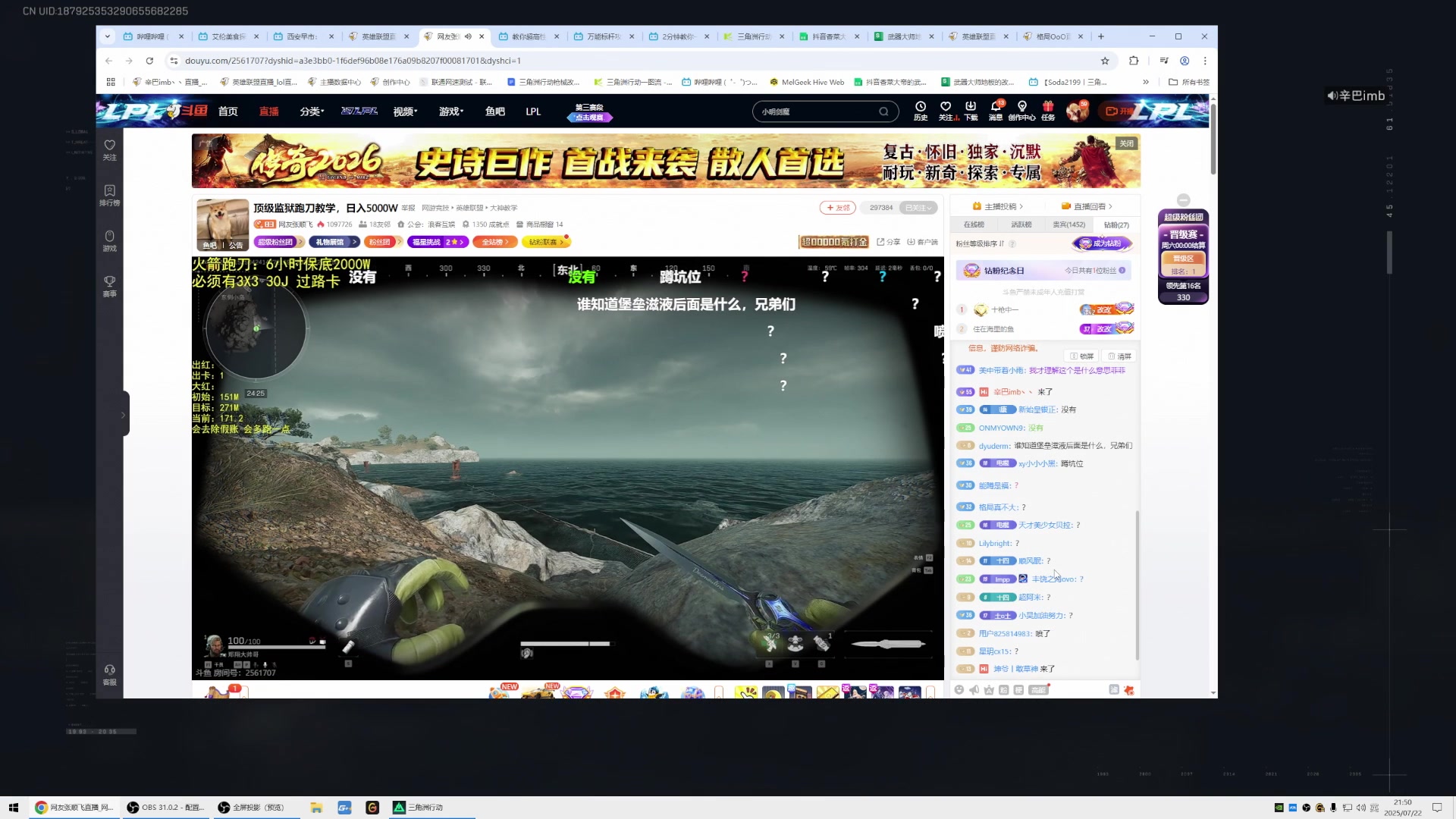Open 鱼吧 in navigation
1456x819 pixels.
(x=495, y=111)
